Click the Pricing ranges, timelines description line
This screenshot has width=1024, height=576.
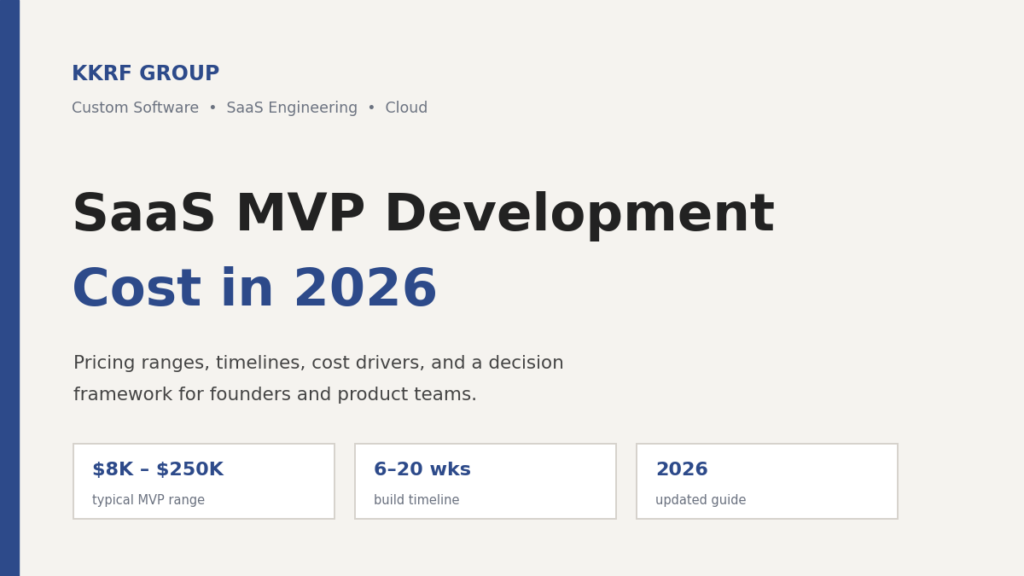[x=318, y=362]
